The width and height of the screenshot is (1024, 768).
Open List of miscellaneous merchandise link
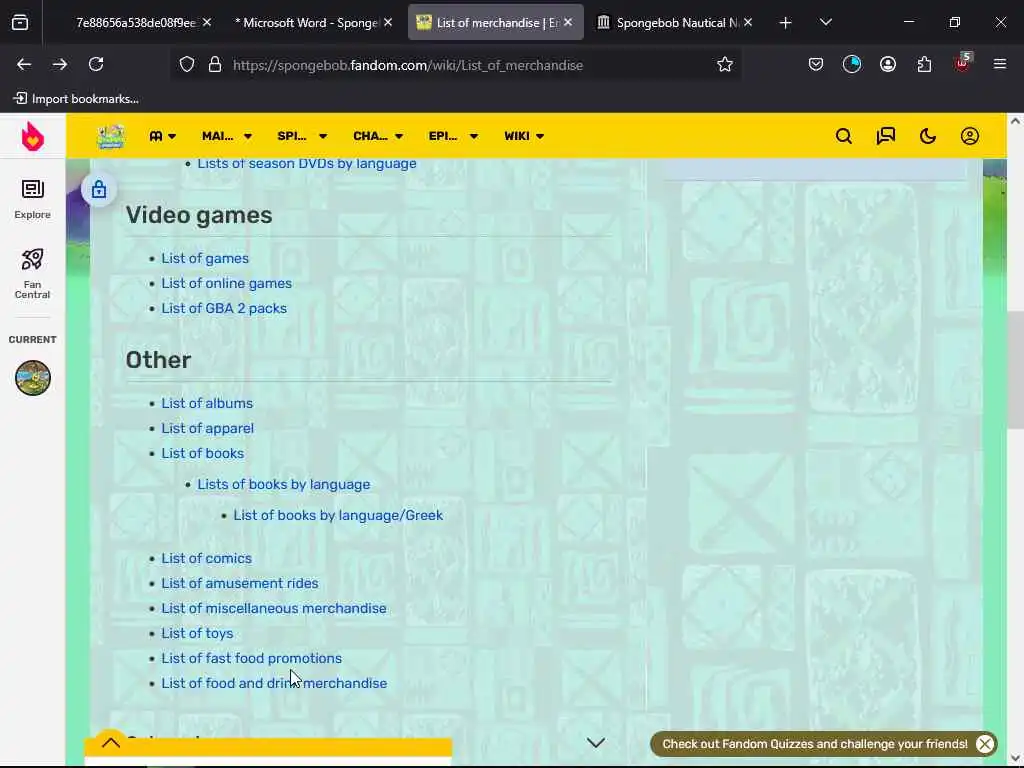point(274,608)
